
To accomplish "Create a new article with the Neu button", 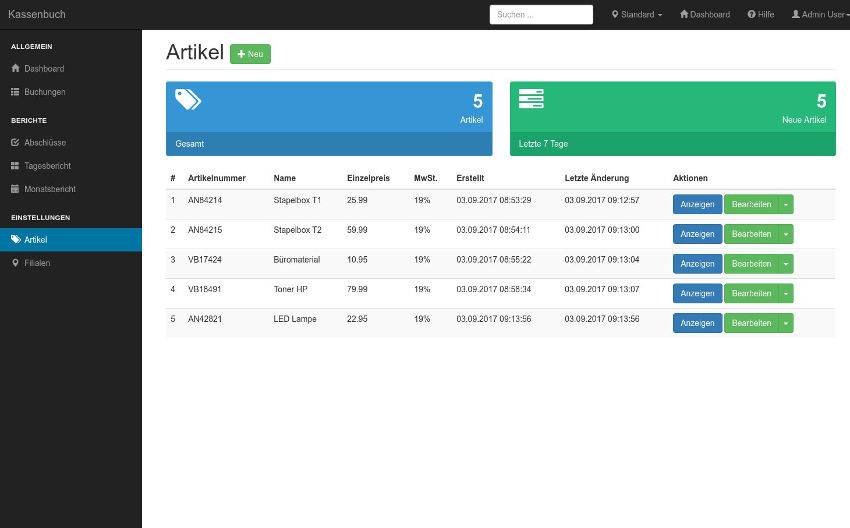I will 250,54.
